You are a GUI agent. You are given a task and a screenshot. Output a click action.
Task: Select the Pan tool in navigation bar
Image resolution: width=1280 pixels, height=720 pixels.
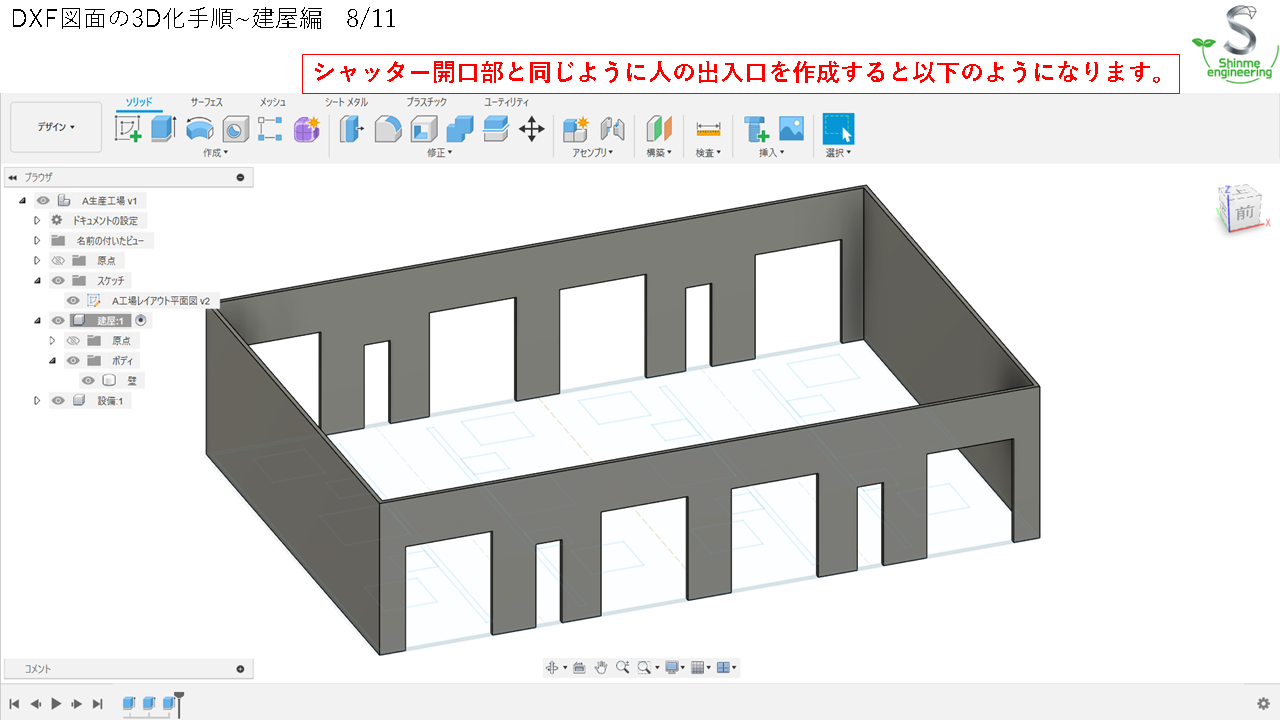pyautogui.click(x=601, y=667)
